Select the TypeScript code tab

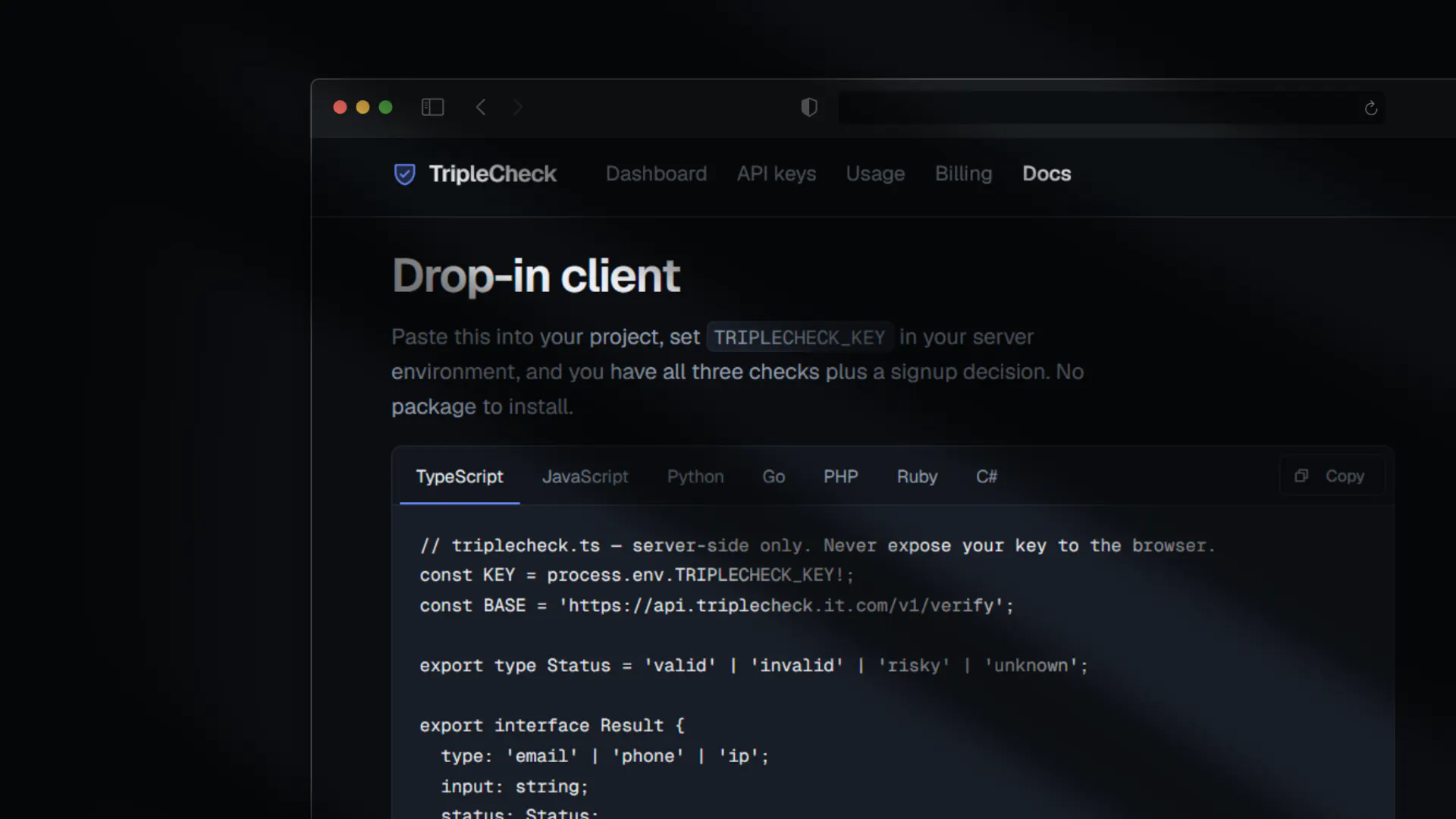460,476
